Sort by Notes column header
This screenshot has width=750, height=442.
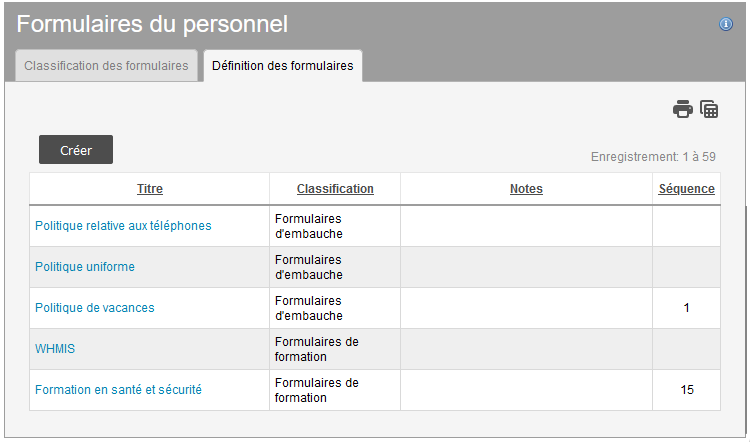tap(526, 189)
